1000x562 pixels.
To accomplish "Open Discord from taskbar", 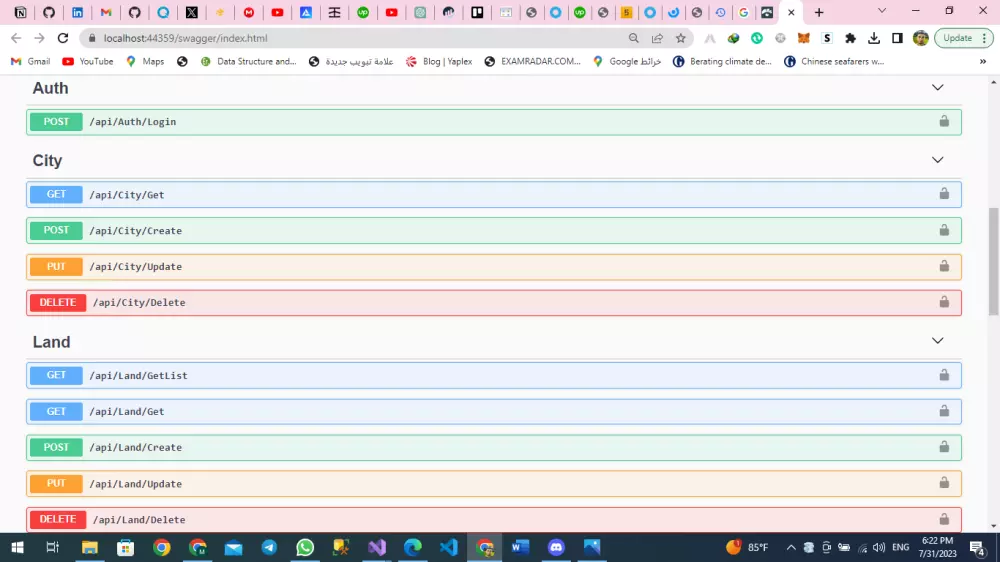I will click(556, 547).
